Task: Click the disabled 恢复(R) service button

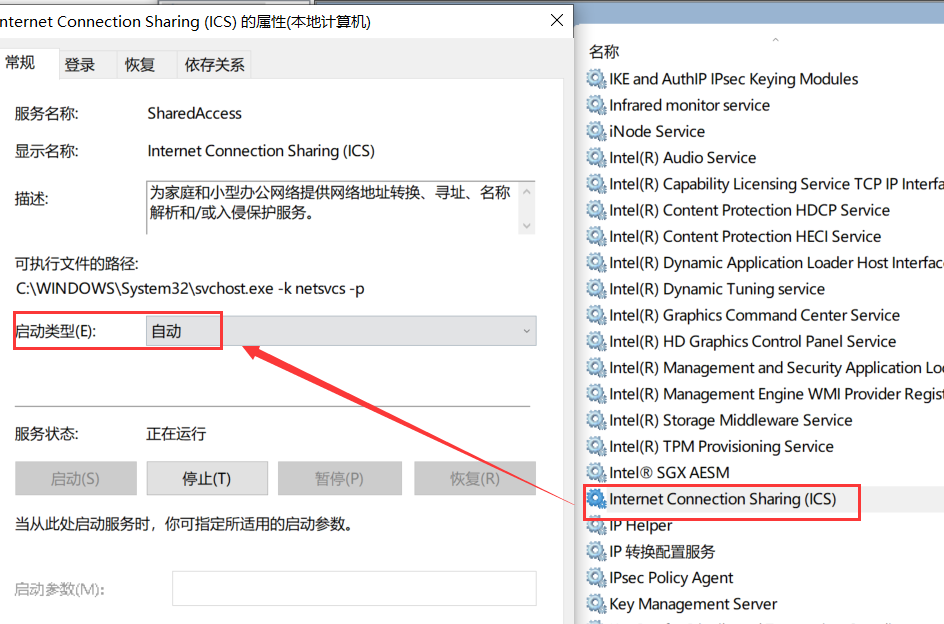Action: [x=475, y=479]
